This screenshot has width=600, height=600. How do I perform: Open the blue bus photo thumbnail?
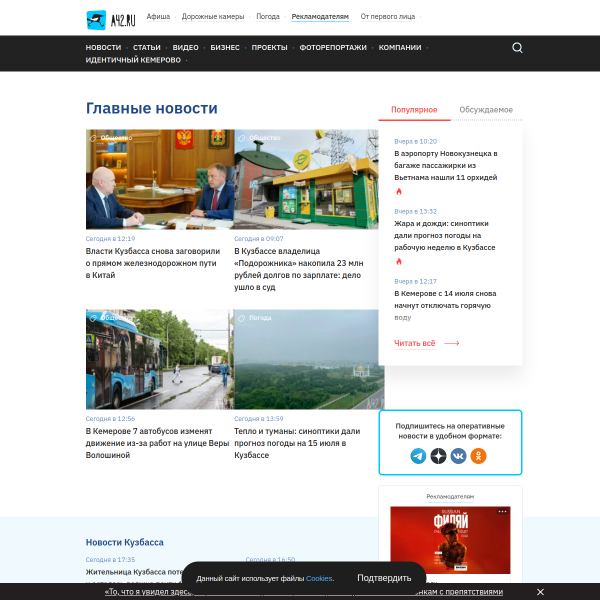(x=159, y=359)
